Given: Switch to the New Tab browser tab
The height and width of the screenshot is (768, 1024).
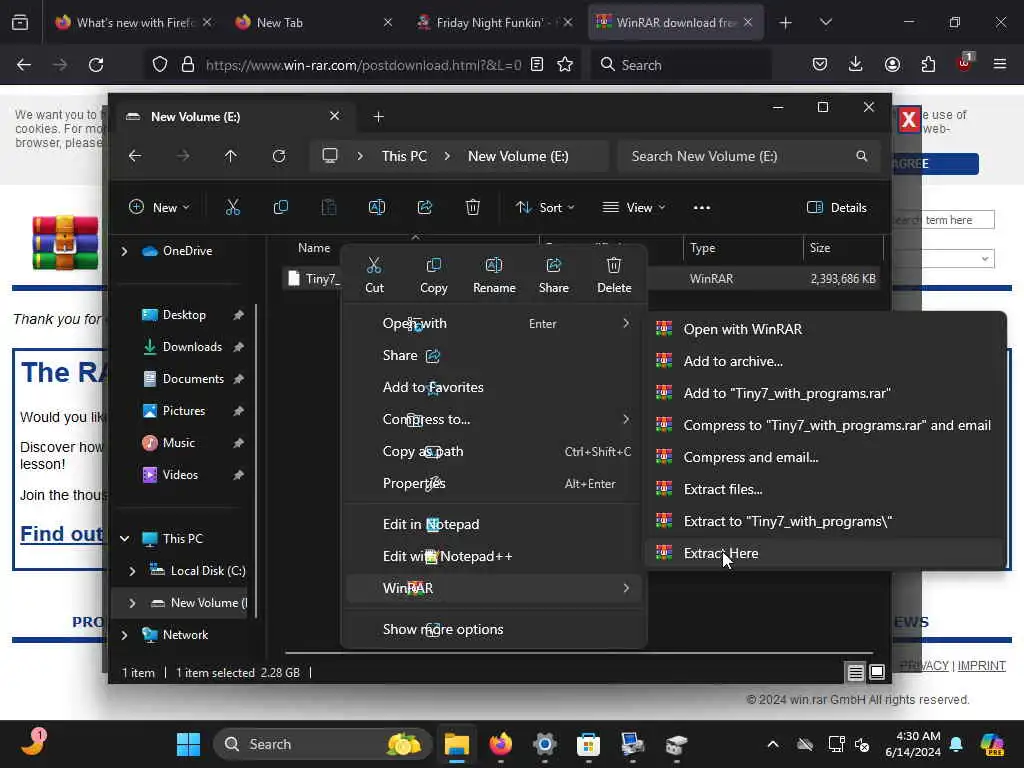Looking at the screenshot, I should [x=312, y=23].
